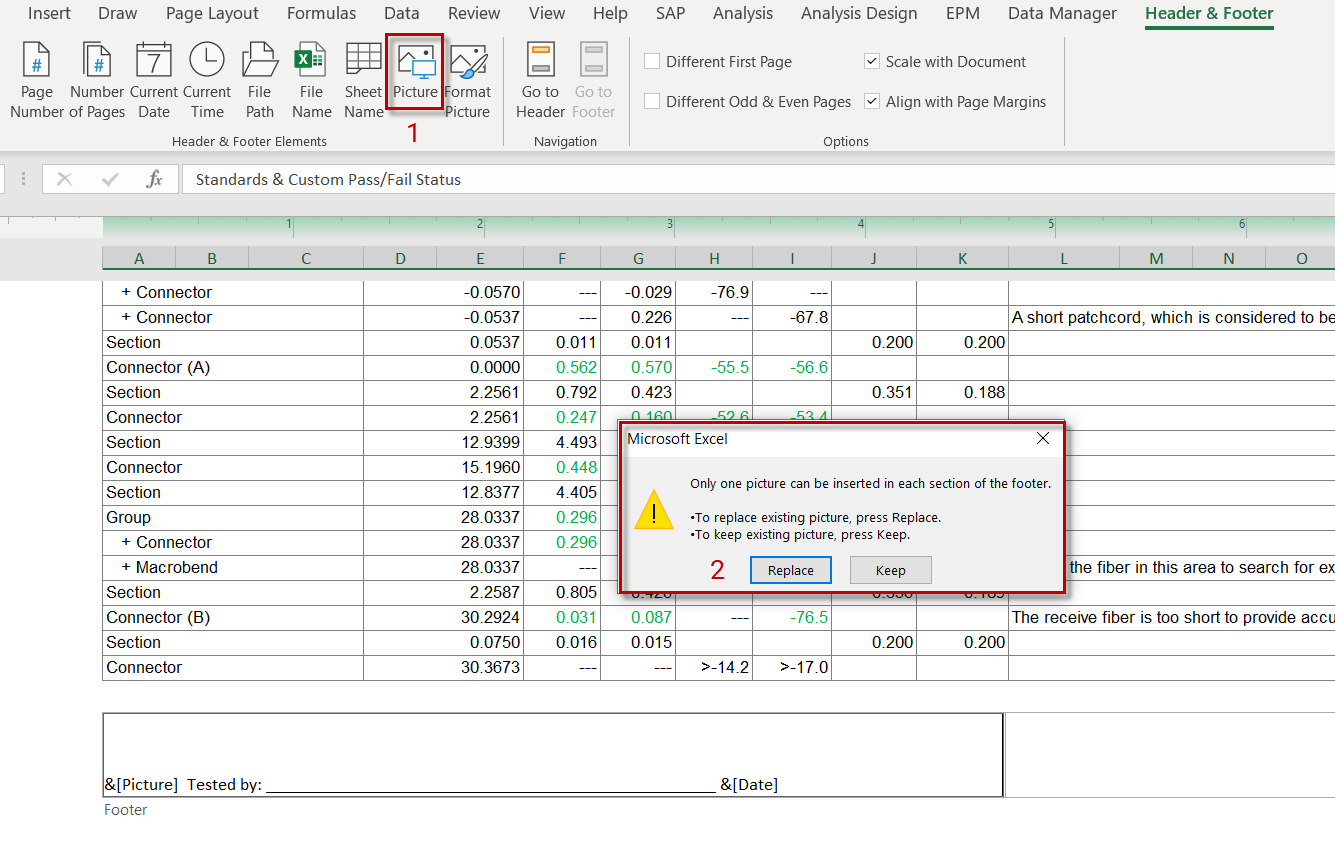Insert Sheet Name element

point(364,80)
